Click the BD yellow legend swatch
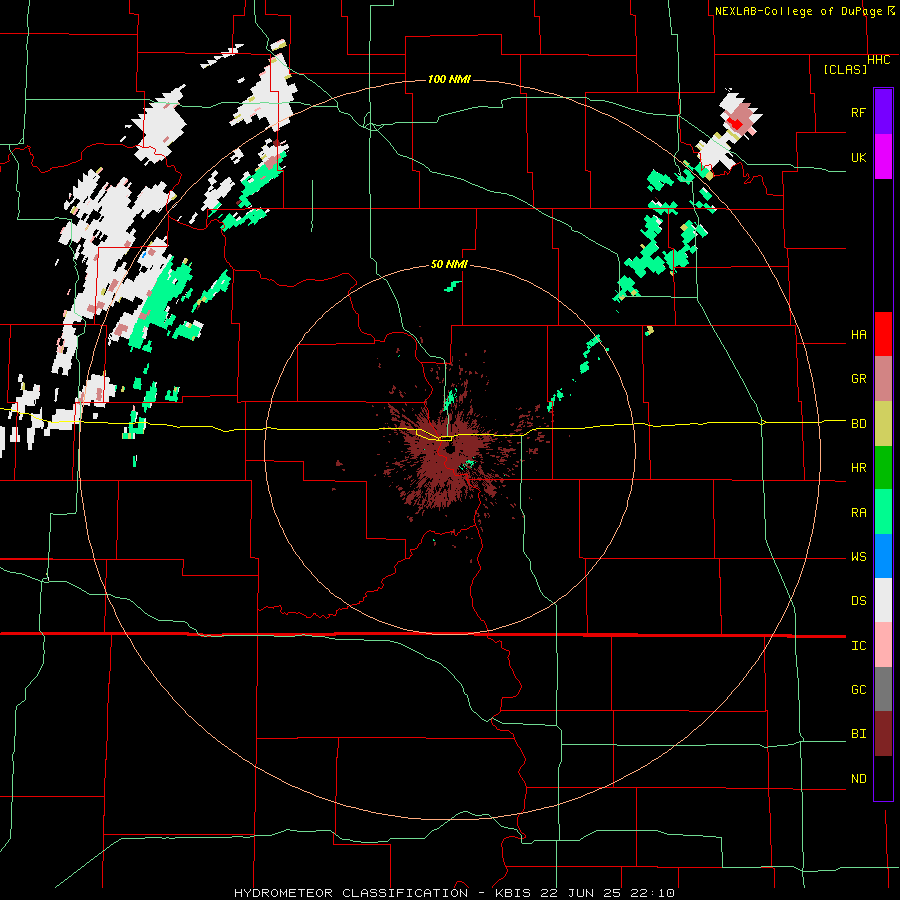 [883, 424]
